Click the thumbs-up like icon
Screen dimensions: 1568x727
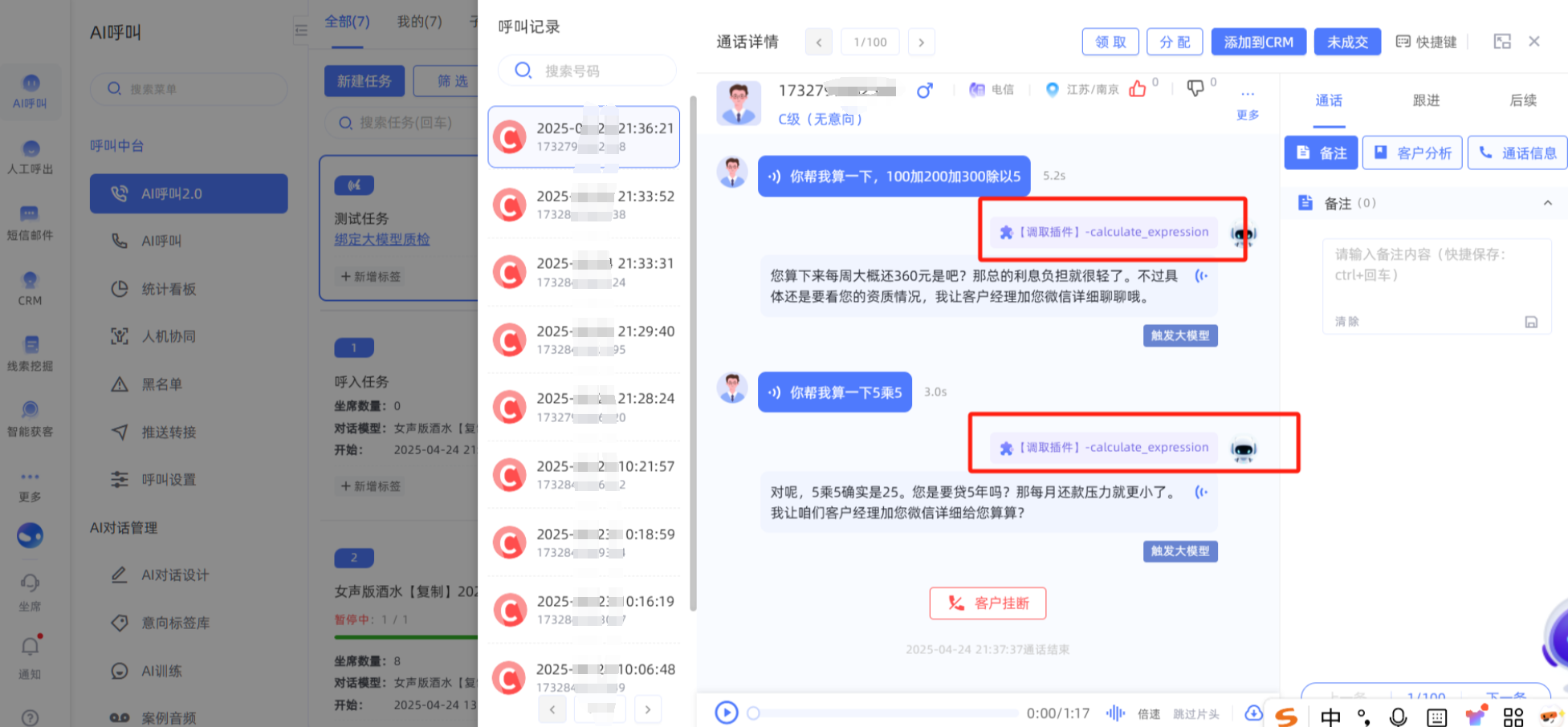click(x=1137, y=89)
